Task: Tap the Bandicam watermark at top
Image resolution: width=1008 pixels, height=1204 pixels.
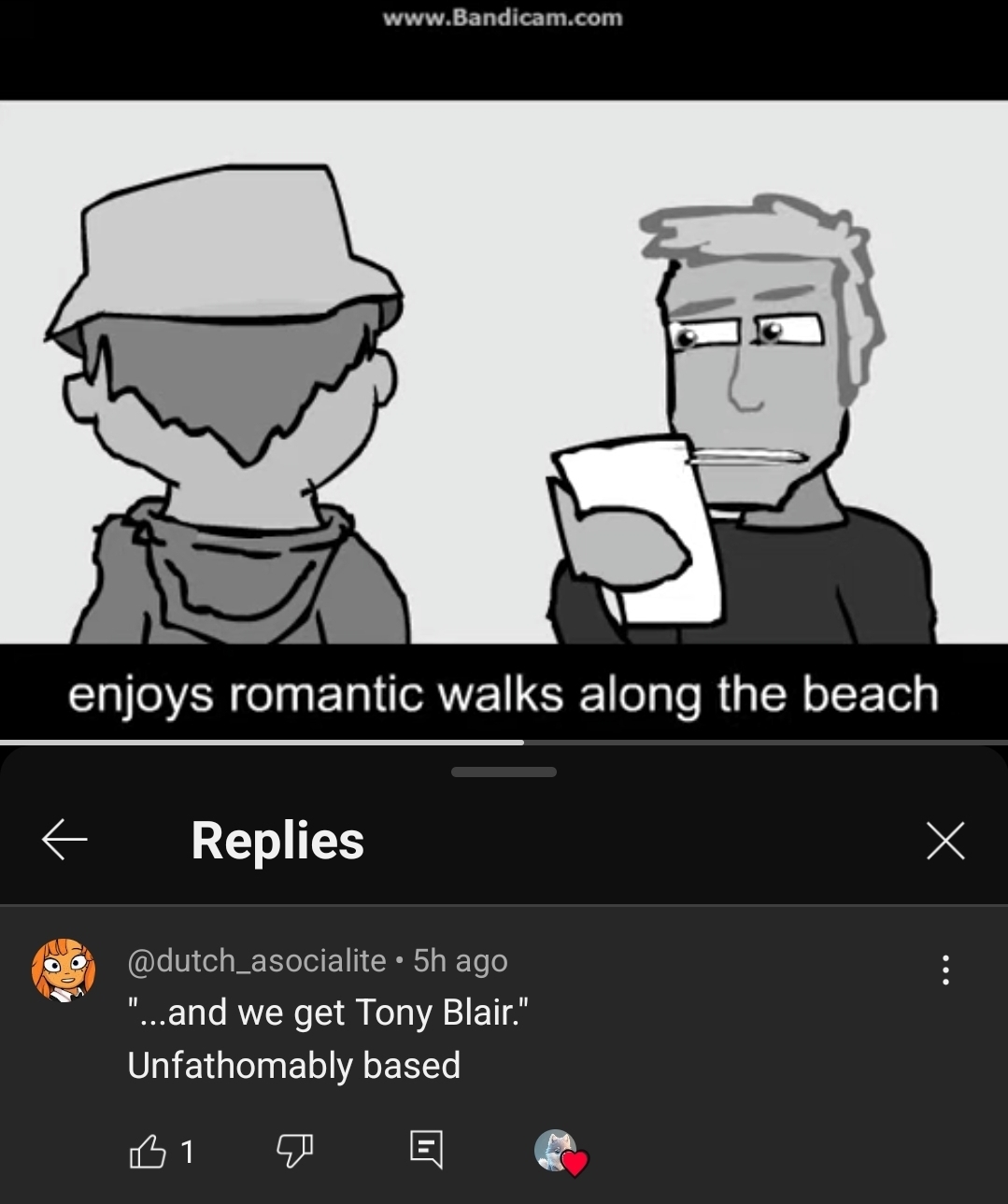Action: pyautogui.click(x=503, y=18)
